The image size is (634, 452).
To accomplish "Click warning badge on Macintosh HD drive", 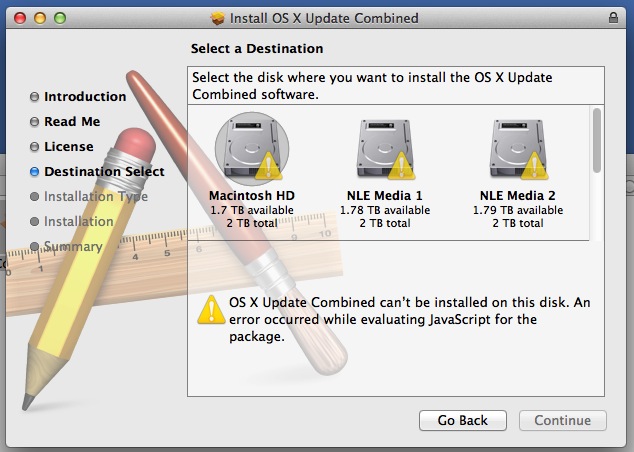I will coord(268,166).
